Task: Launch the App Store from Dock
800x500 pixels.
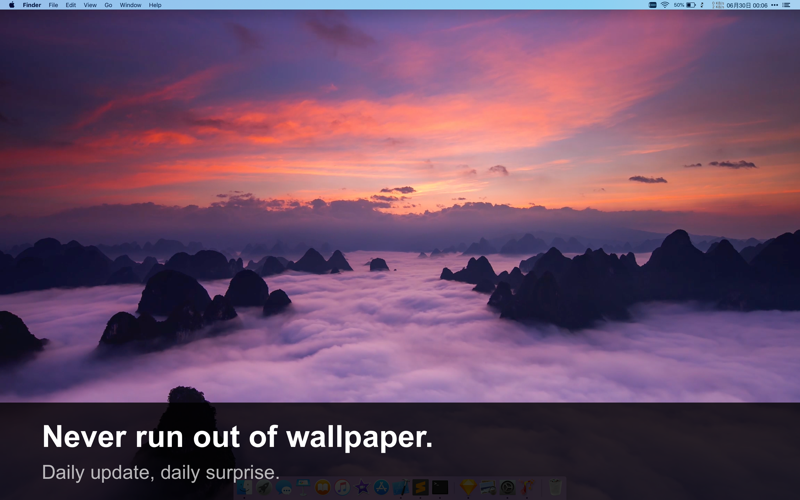Action: click(x=381, y=488)
